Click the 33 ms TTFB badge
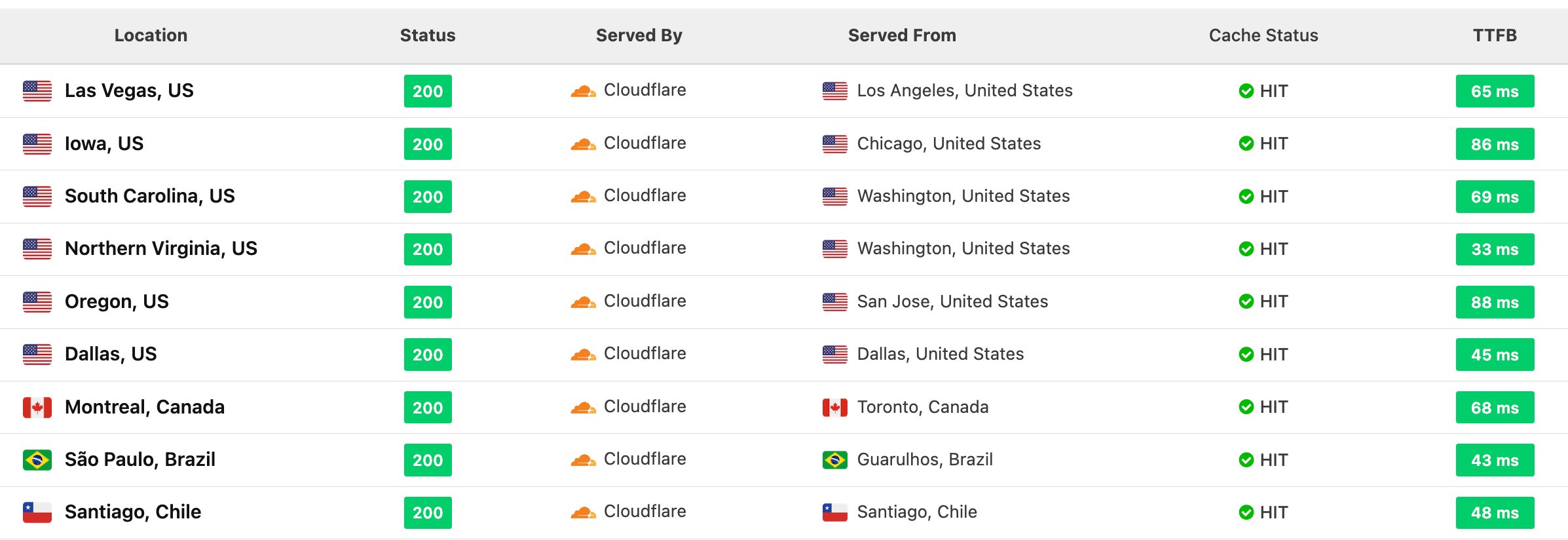 1495,249
